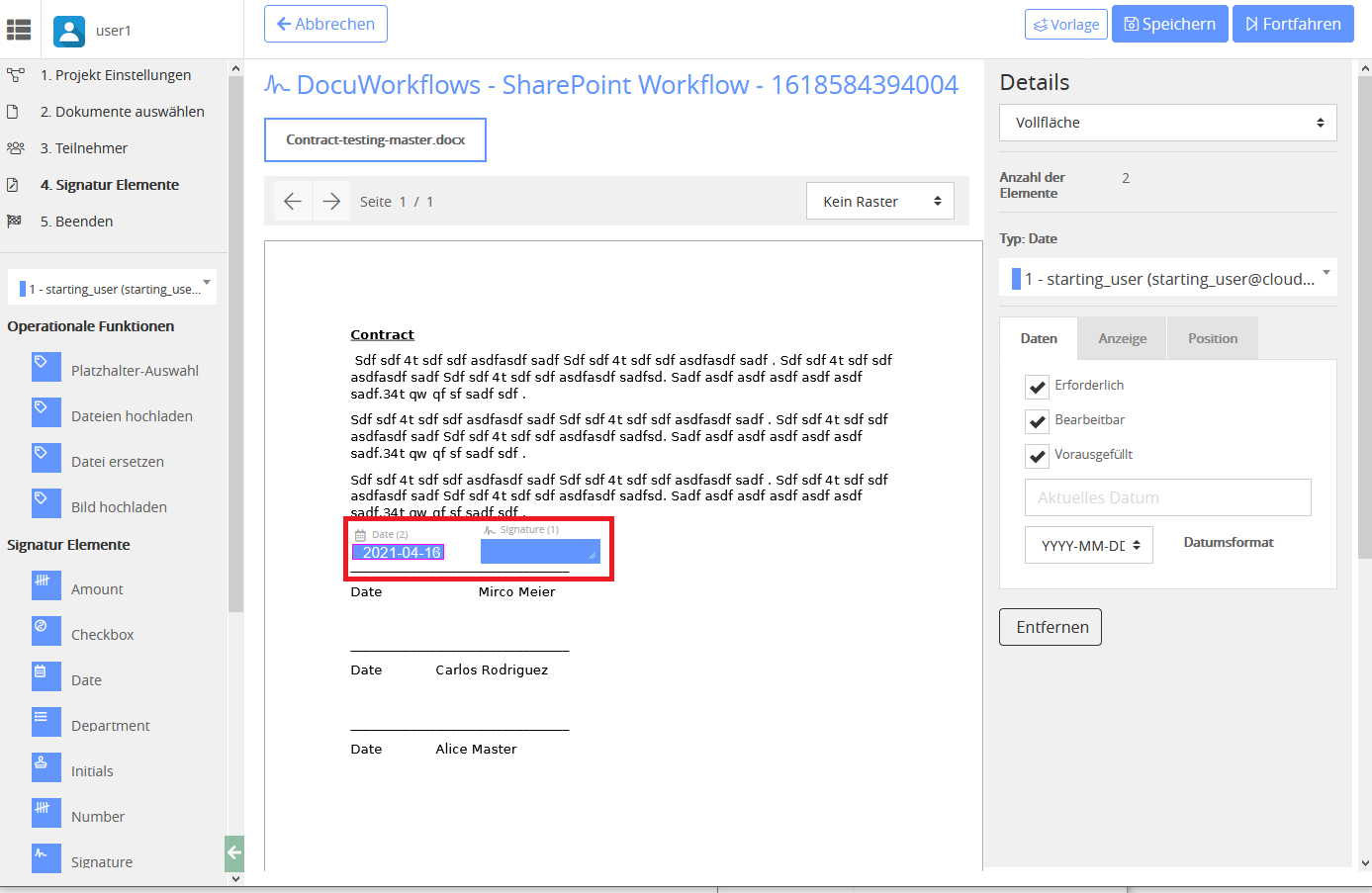Uncheck the Erforderlich checkbox
The image size is (1372, 893).
tap(1037, 386)
